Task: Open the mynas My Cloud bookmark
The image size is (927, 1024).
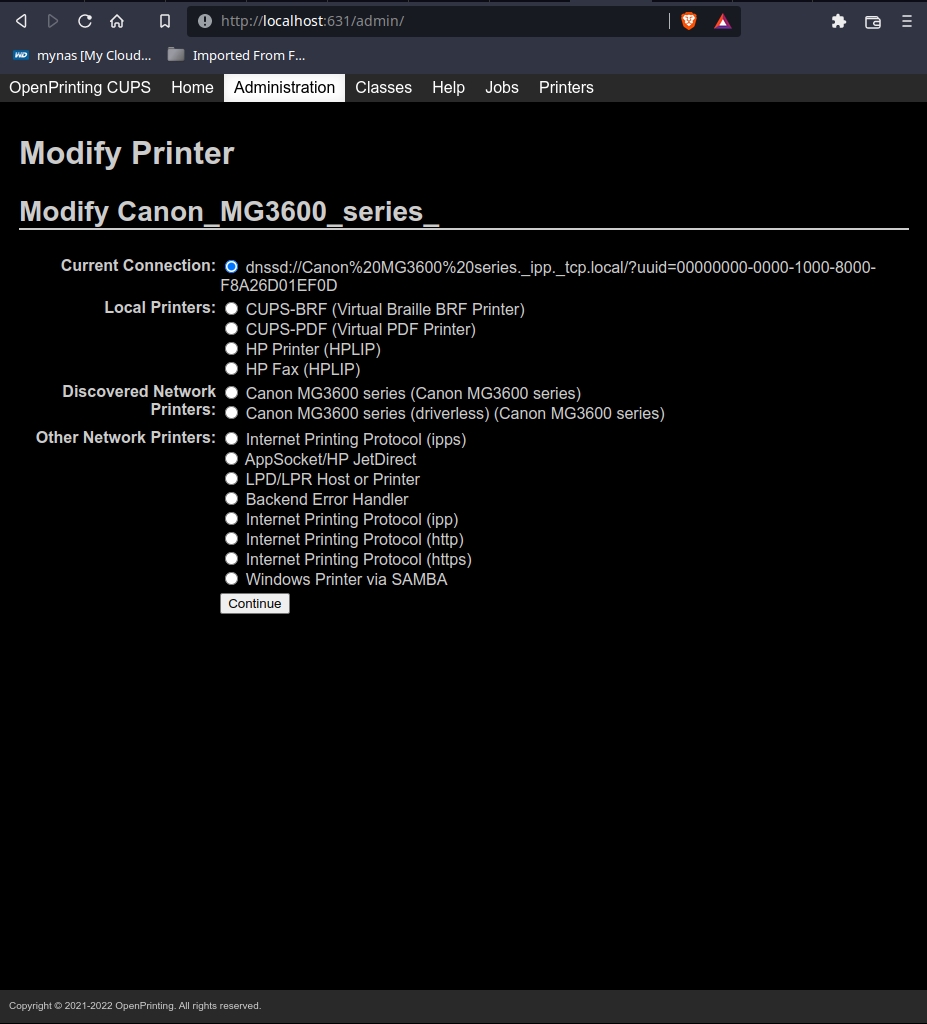Action: [82, 56]
